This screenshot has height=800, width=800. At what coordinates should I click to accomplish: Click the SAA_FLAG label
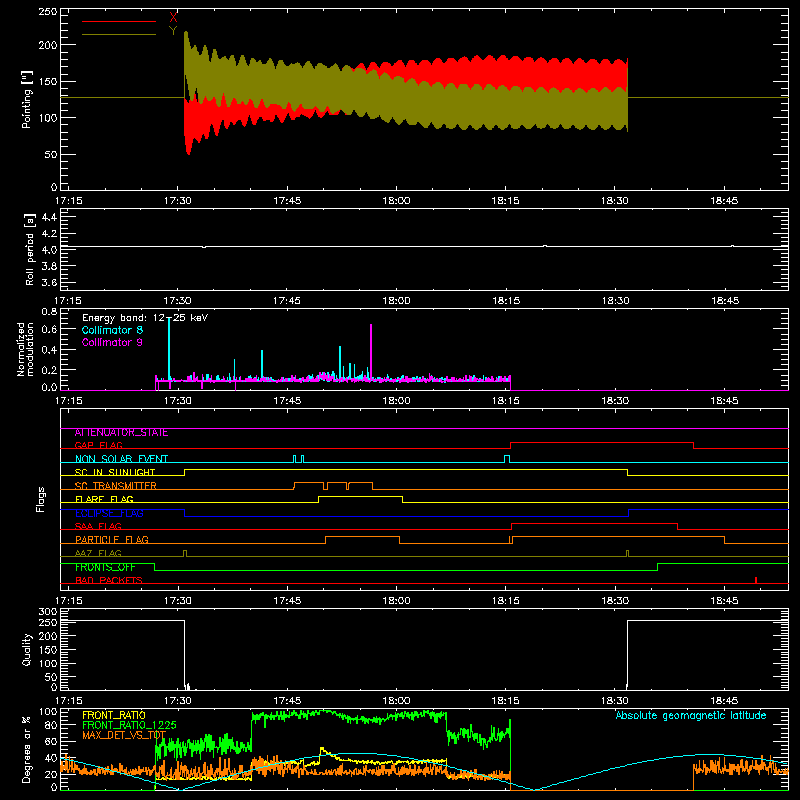point(98,527)
